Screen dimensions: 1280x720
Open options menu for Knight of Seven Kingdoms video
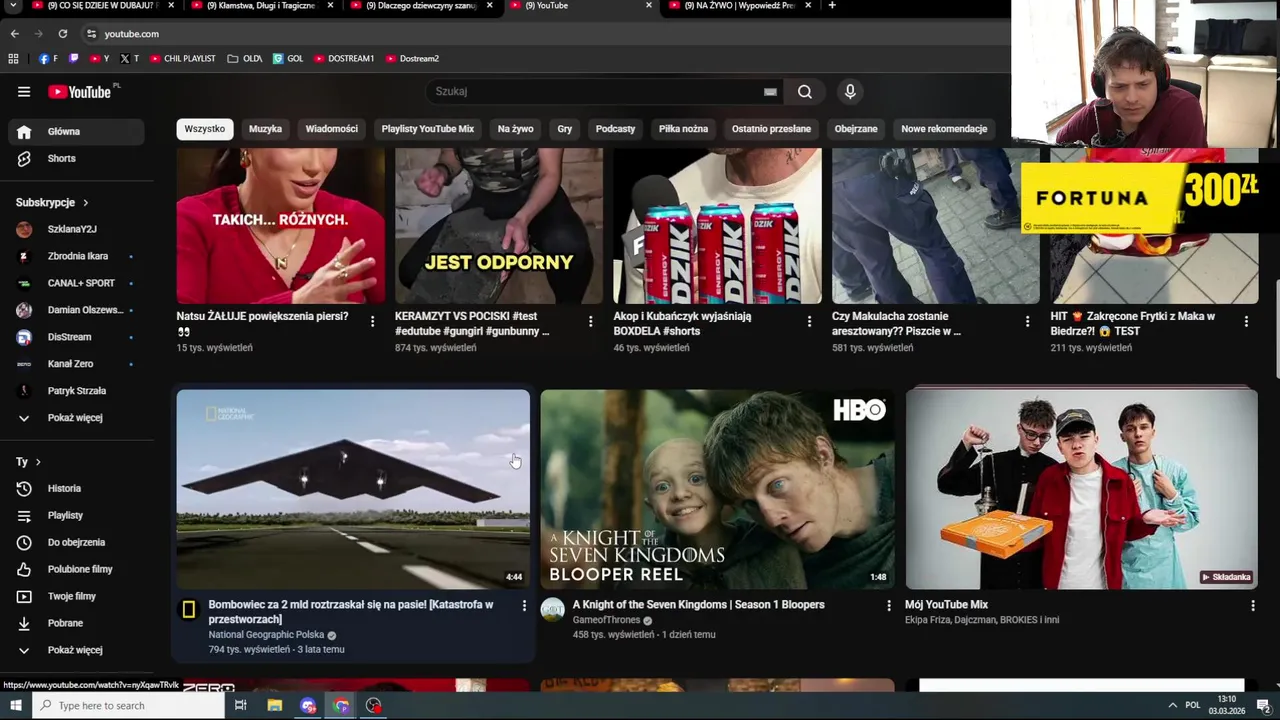[x=888, y=606]
